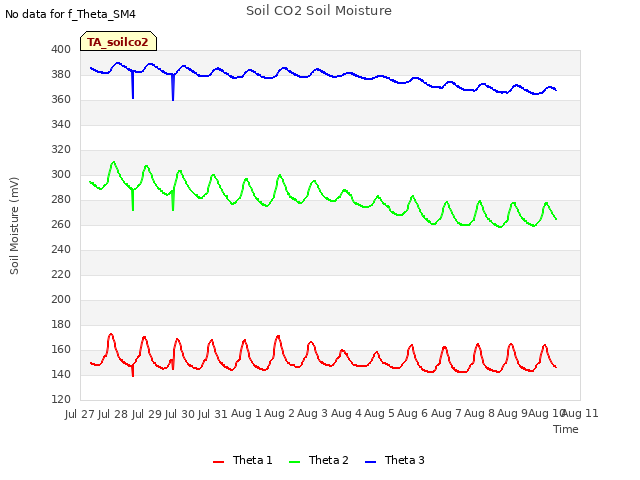This screenshot has width=640, height=480.
Task: Click the 220 y-axis tick label
Action: [61, 275]
